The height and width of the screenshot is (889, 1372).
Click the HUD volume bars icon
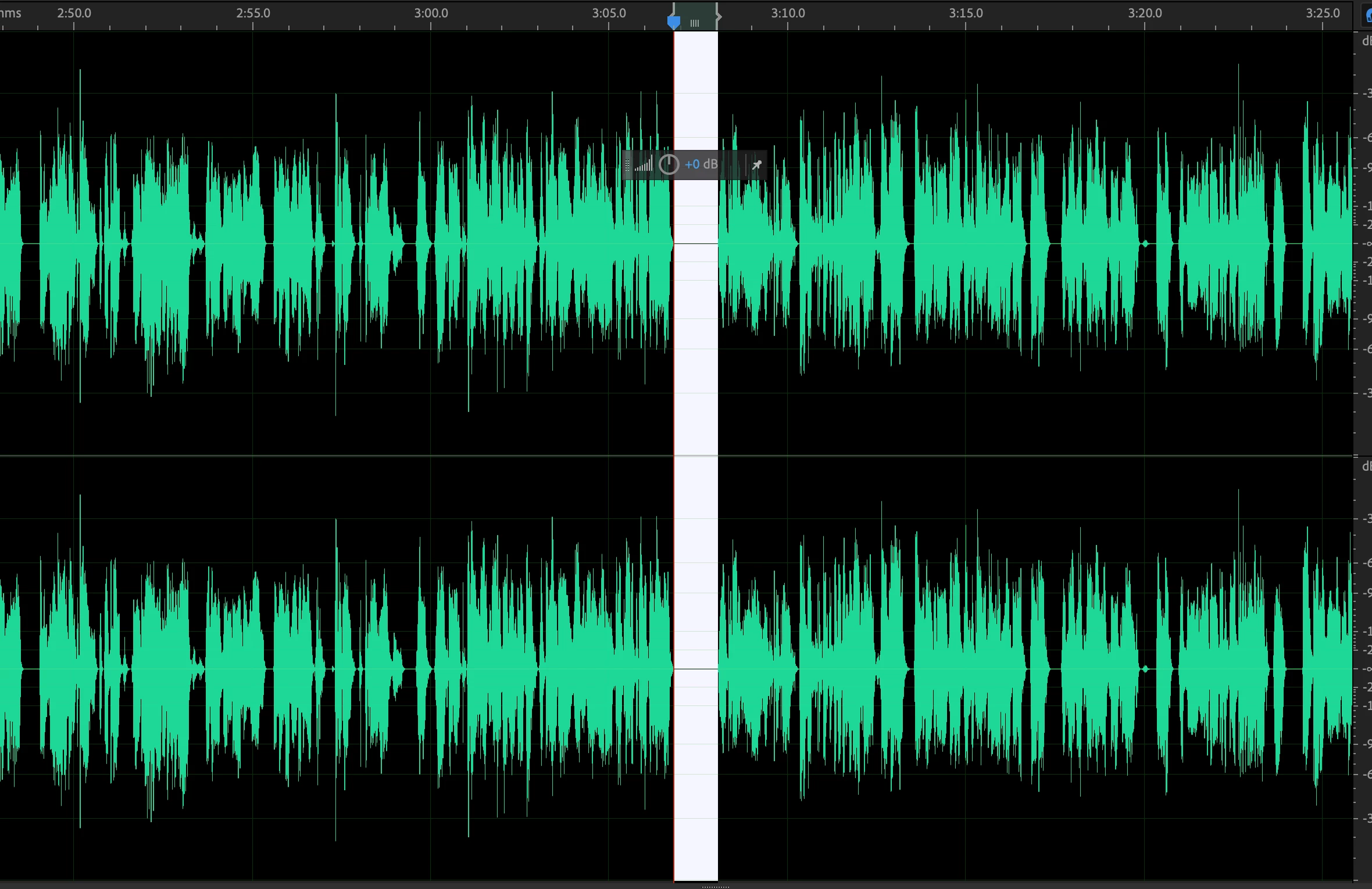point(644,165)
